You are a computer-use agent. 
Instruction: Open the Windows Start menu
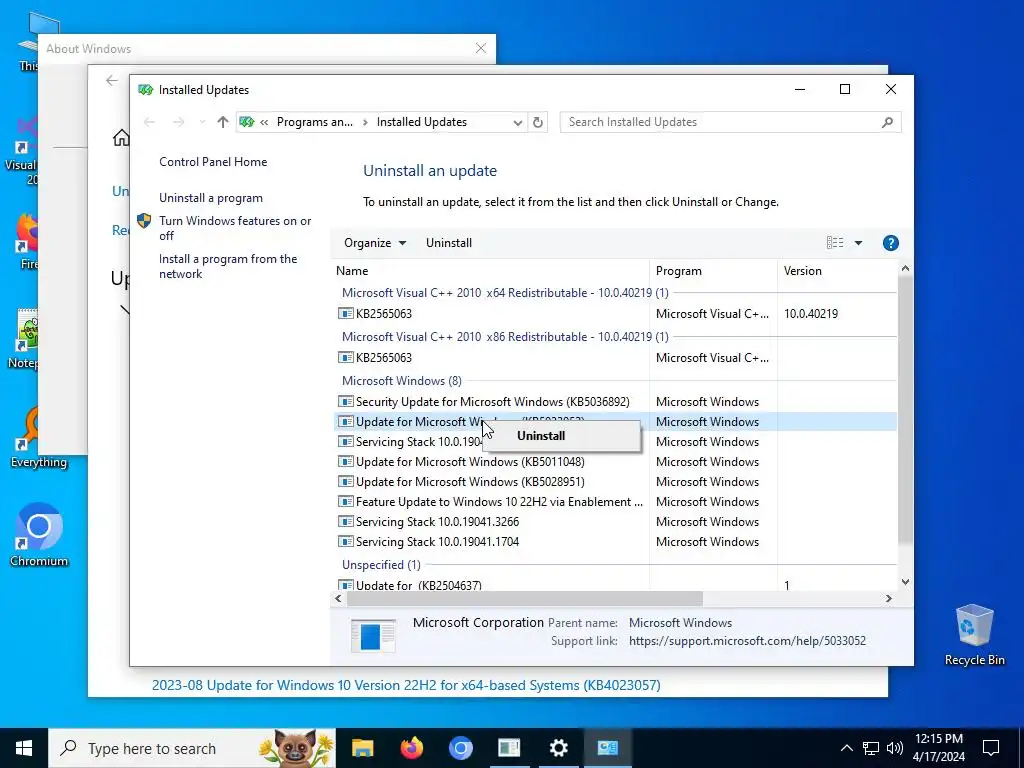(24, 748)
